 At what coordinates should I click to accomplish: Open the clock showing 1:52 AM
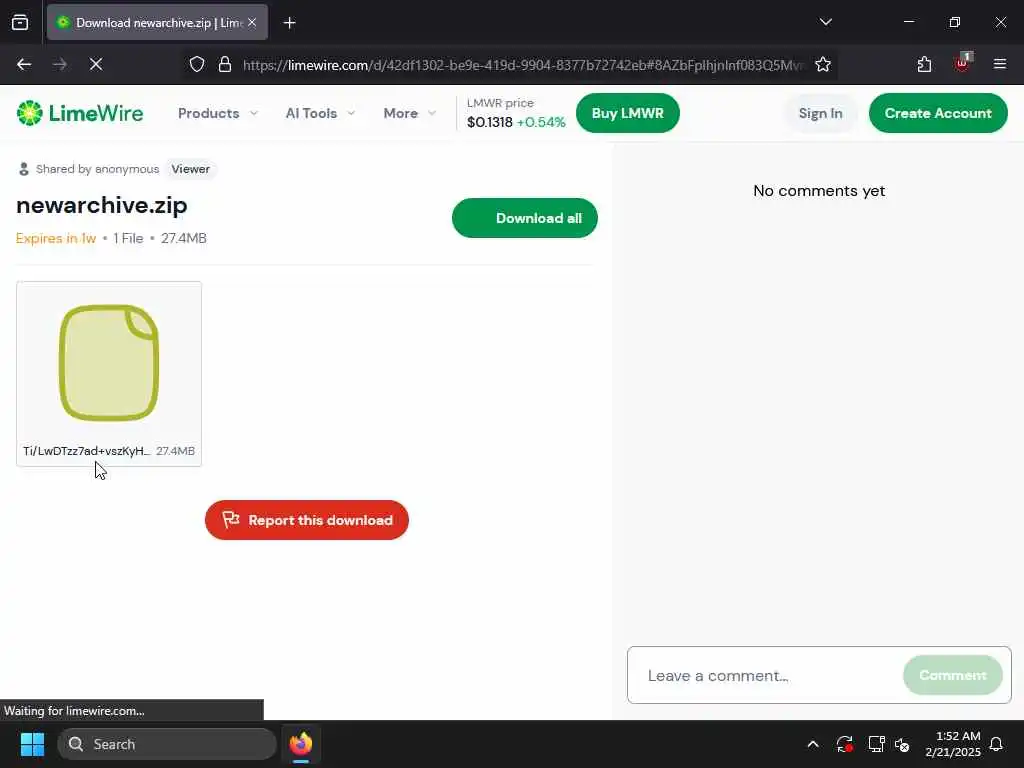(x=953, y=744)
